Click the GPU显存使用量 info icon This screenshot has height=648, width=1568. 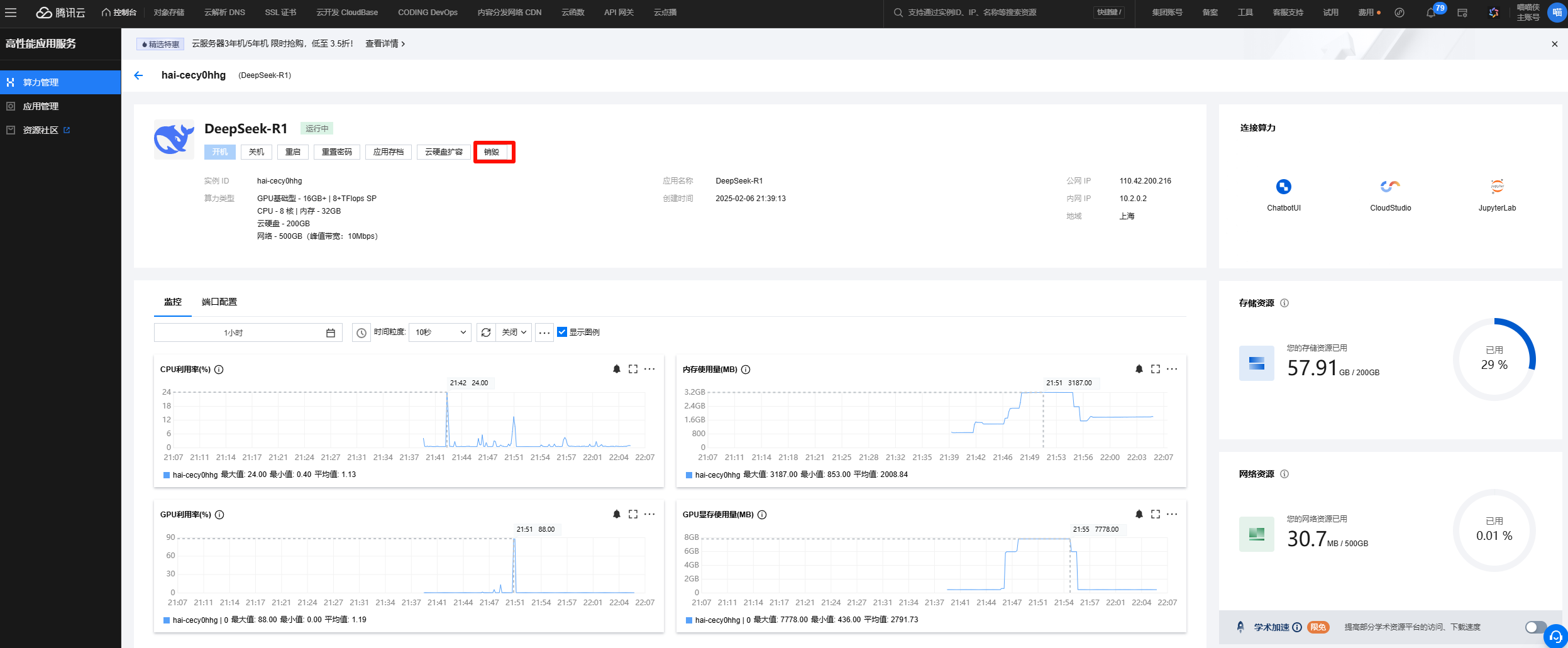(762, 515)
